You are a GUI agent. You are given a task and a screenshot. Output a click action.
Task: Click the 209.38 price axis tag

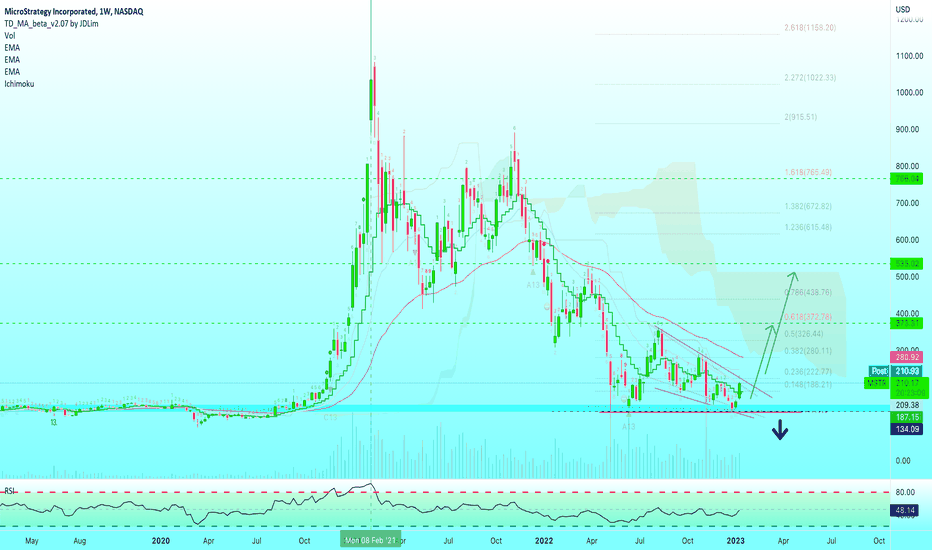coord(906,405)
